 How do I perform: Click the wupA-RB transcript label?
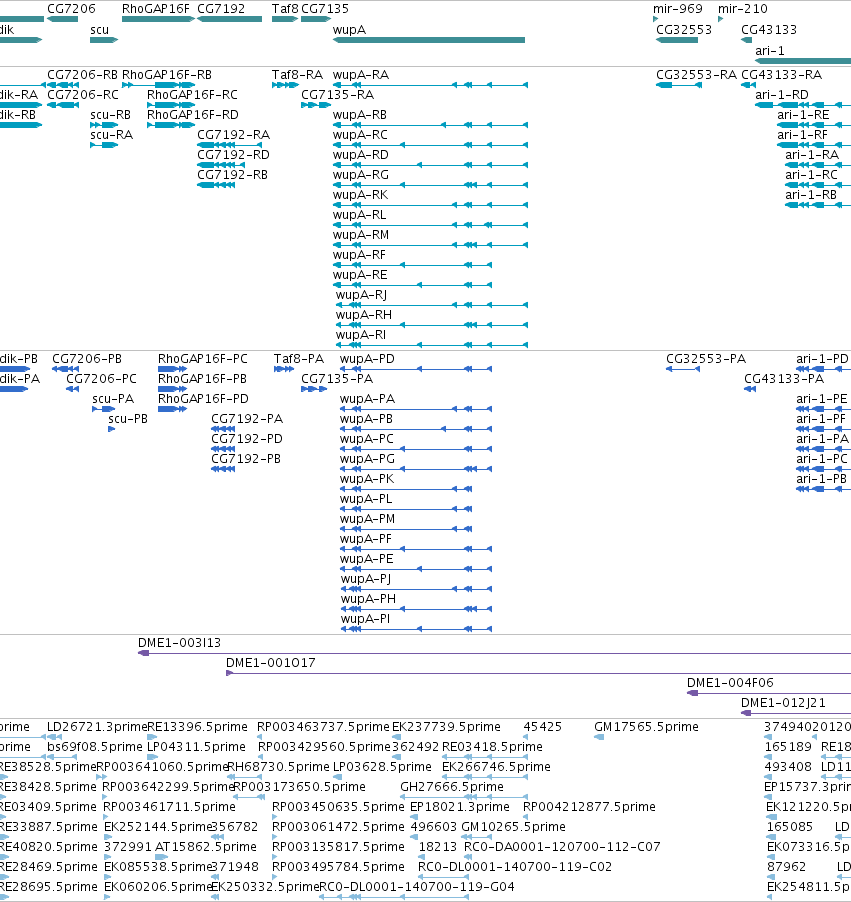[x=360, y=115]
